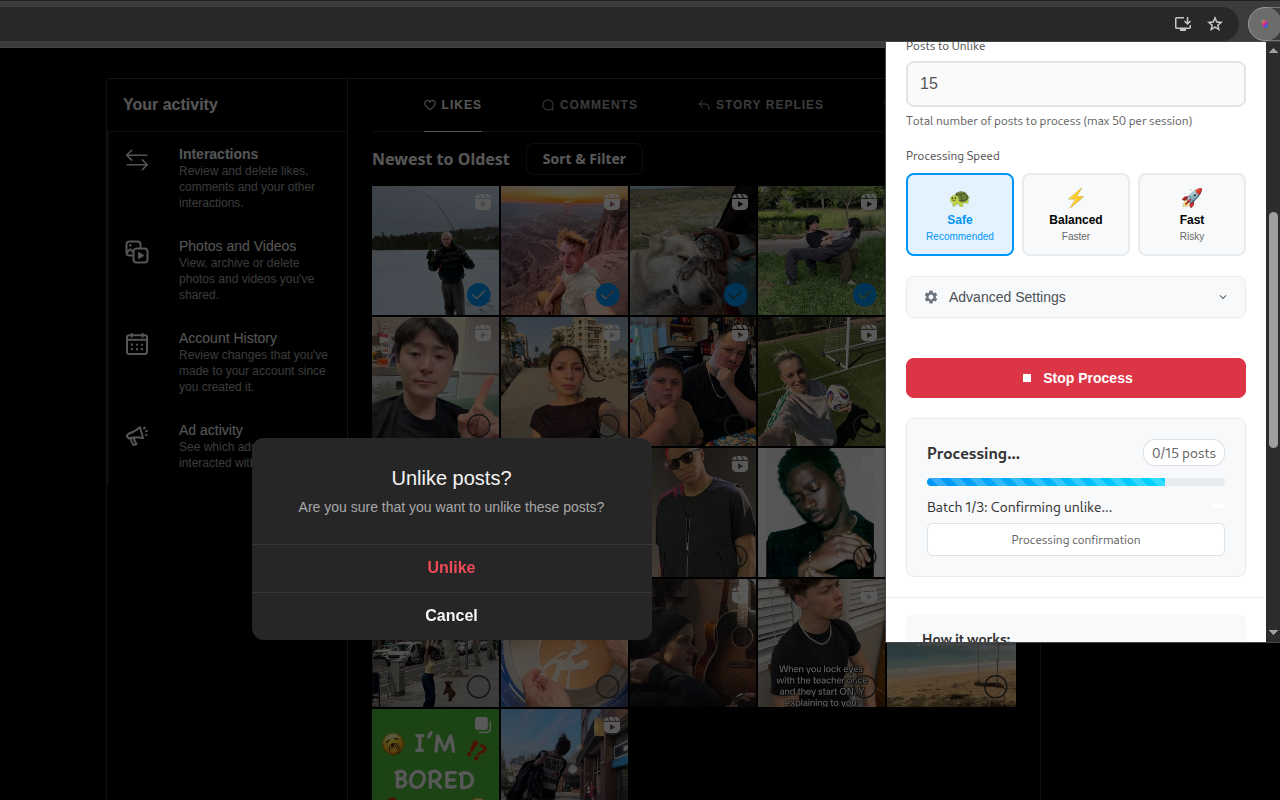This screenshot has height=800, width=1280.
Task: Deselect the sunset selfie checkmark
Action: click(x=607, y=294)
